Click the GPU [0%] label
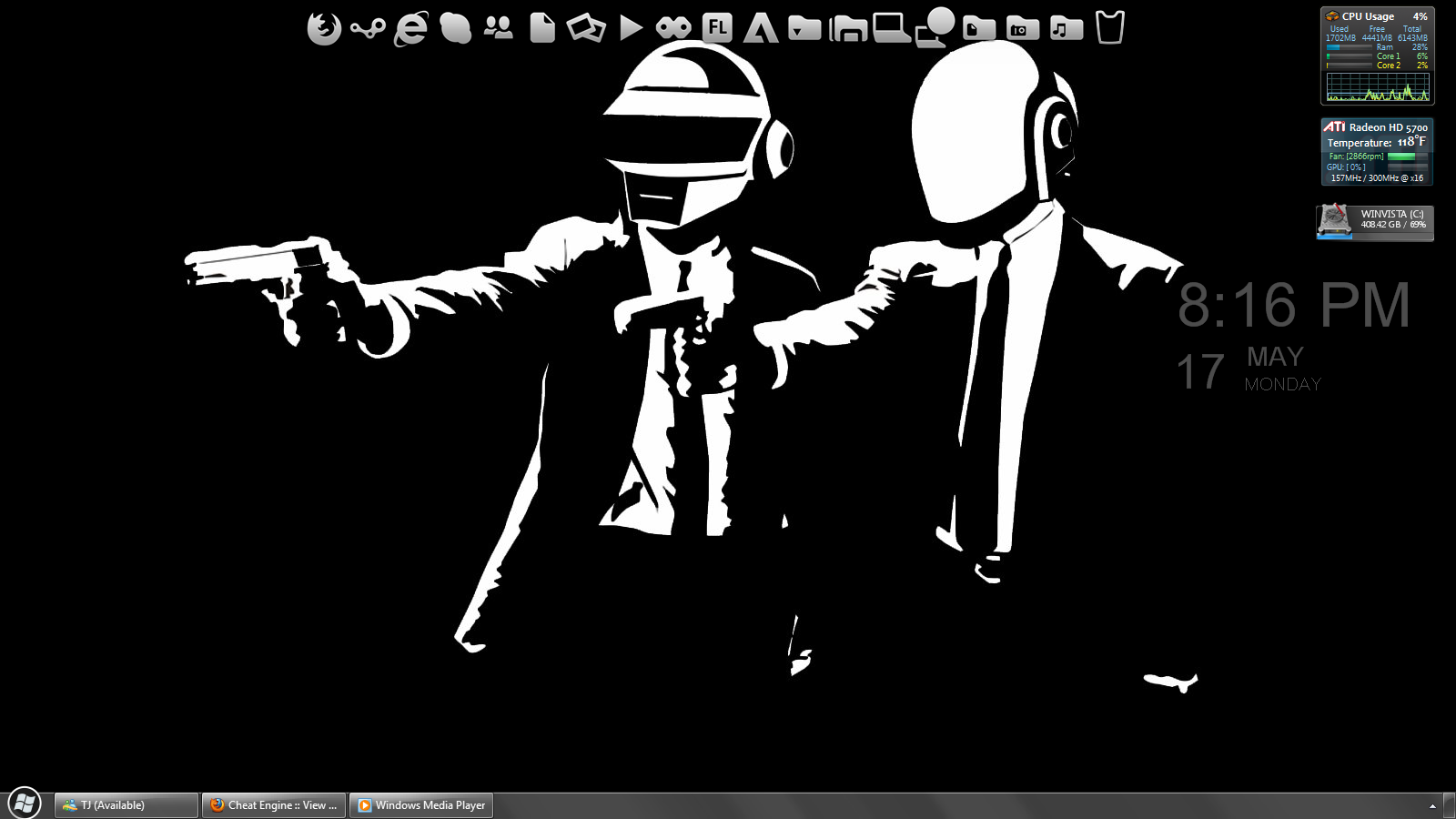The image size is (1456, 819). (x=1346, y=167)
